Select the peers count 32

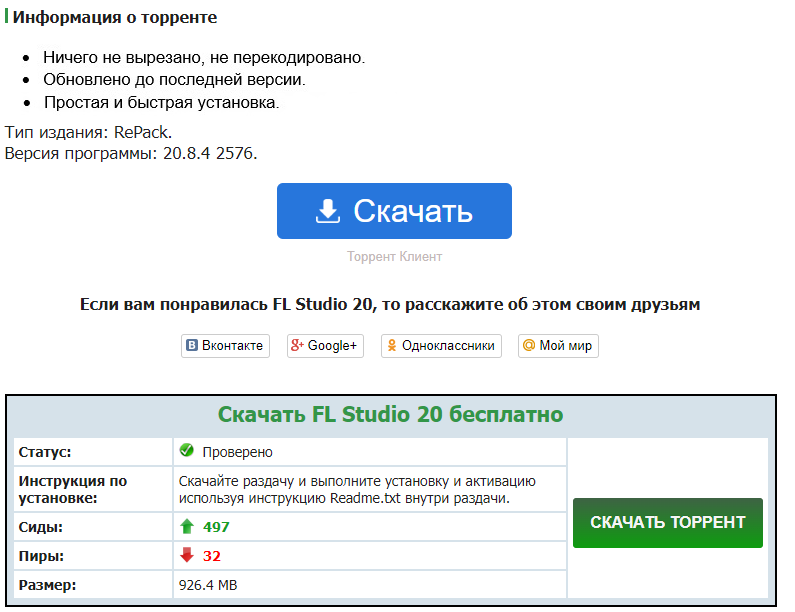[x=211, y=556]
